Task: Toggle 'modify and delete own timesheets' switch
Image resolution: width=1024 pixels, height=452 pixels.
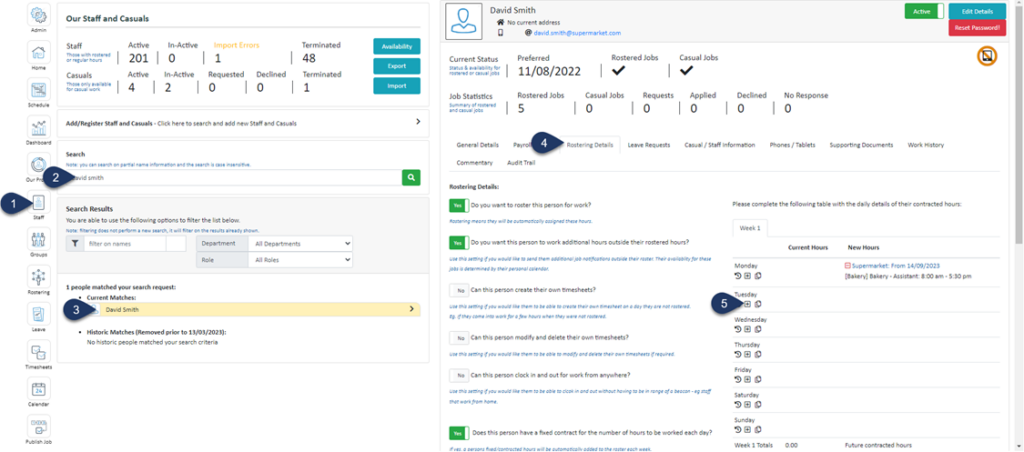Action: 459,338
